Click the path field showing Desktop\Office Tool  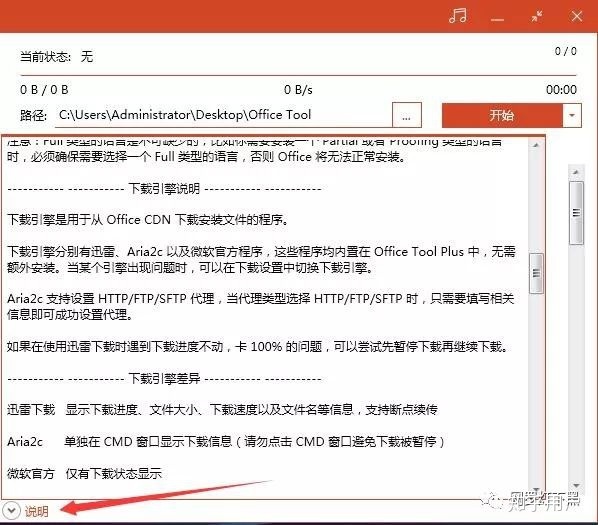(x=223, y=115)
